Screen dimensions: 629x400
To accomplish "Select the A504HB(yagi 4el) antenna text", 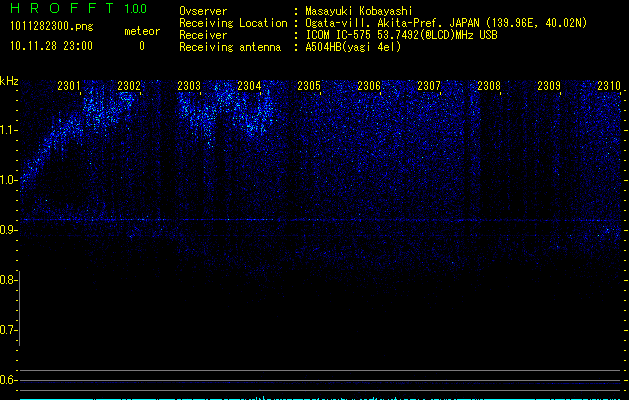I will pyautogui.click(x=353, y=47).
